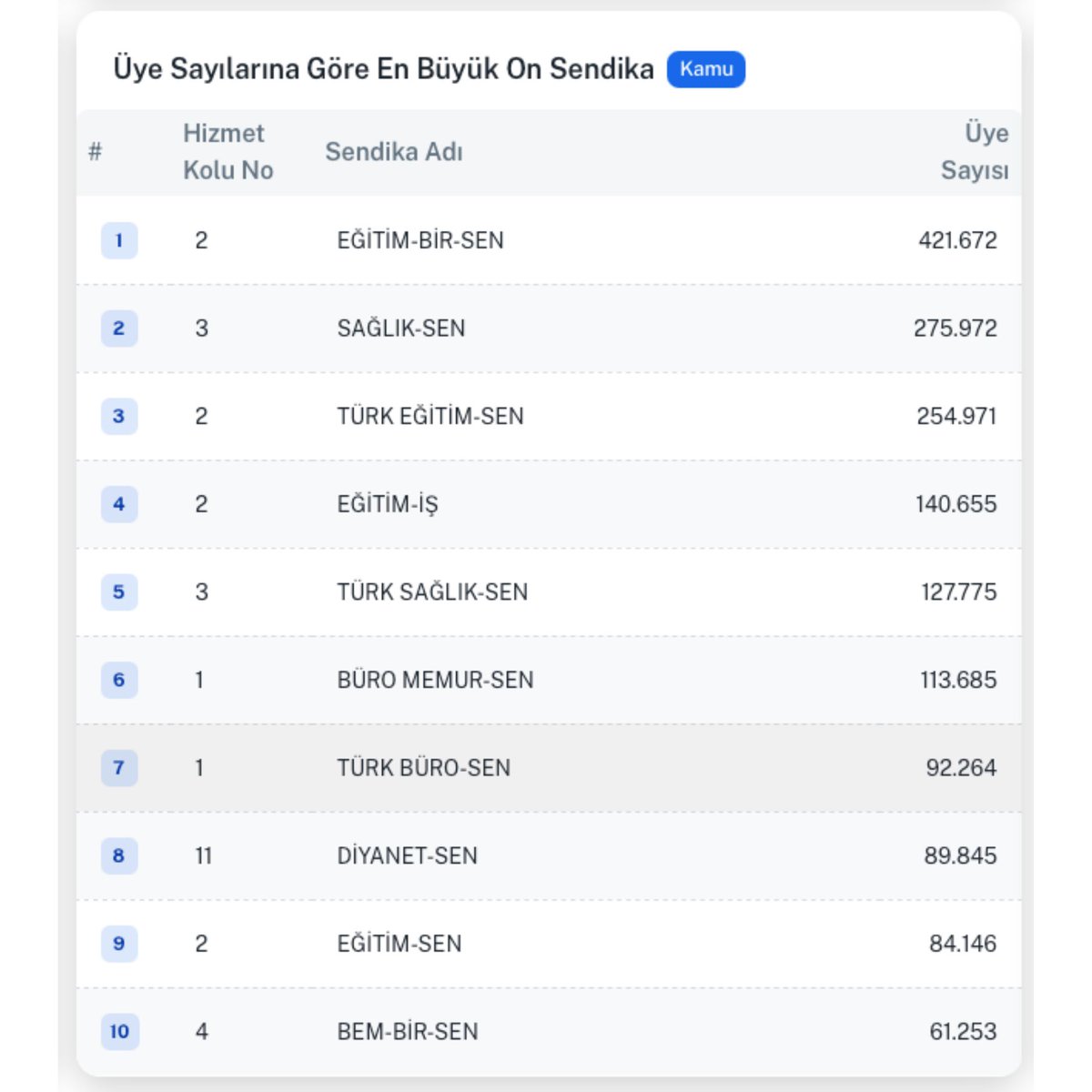Screen dimensions: 1092x1092
Task: Click the Sendika Adı column header
Action: point(394,152)
